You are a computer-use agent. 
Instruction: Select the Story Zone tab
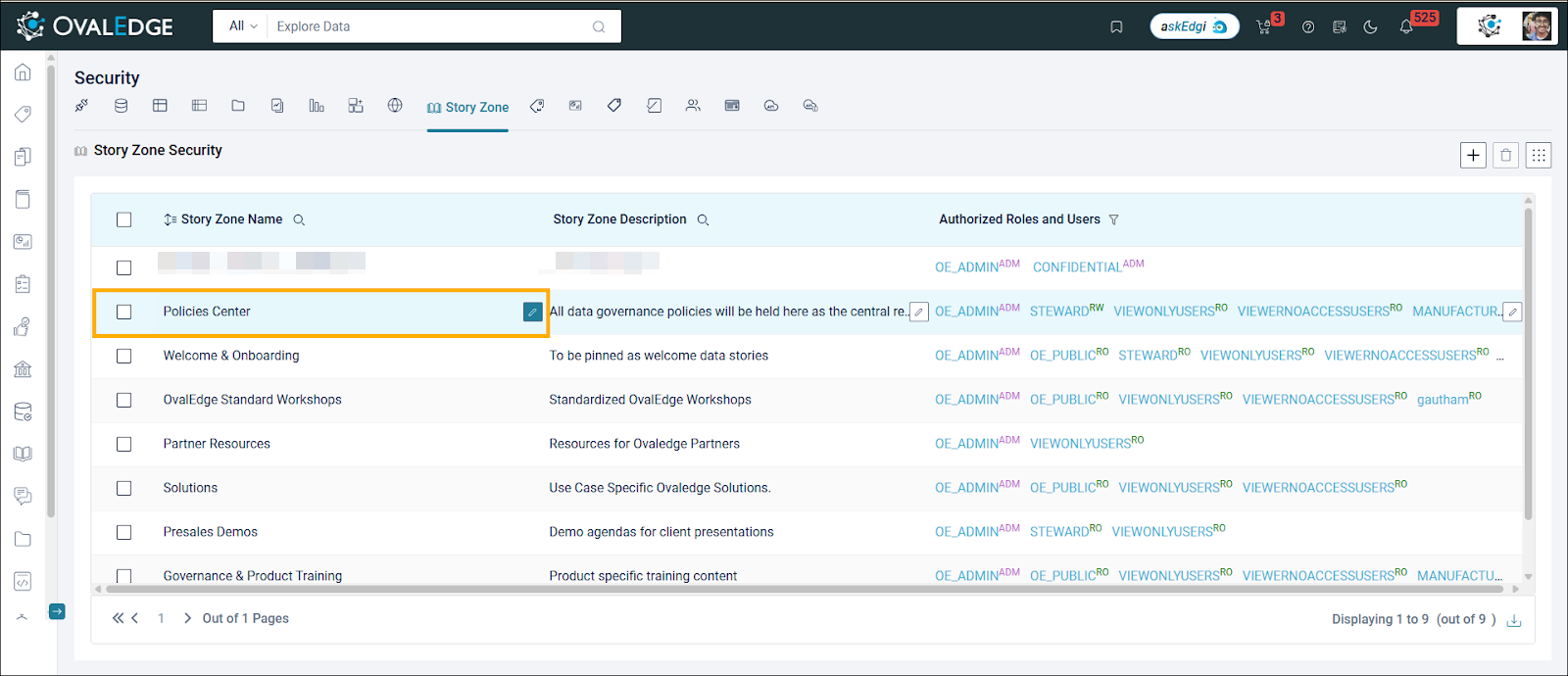pos(467,107)
